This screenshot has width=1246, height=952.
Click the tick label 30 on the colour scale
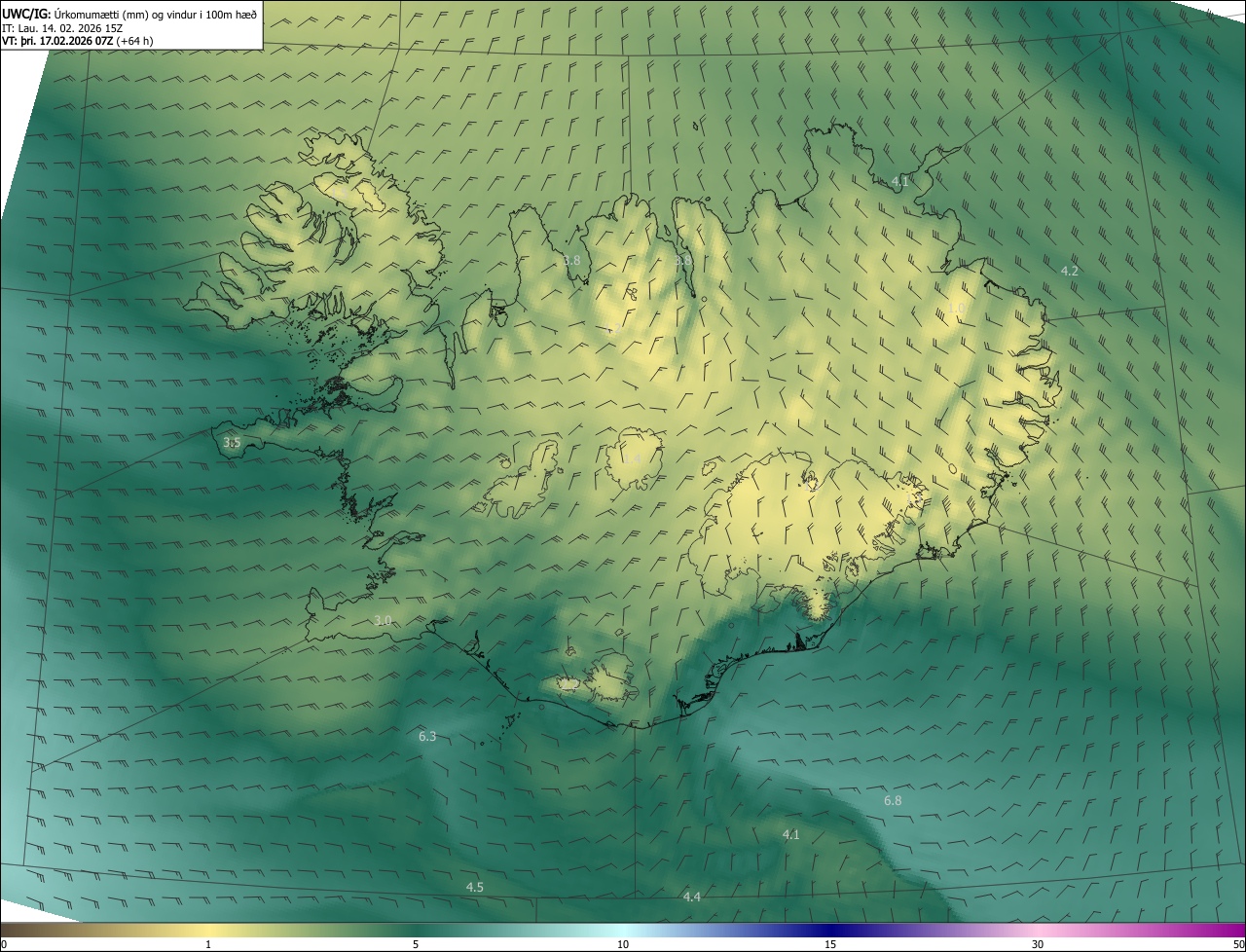(1038, 944)
